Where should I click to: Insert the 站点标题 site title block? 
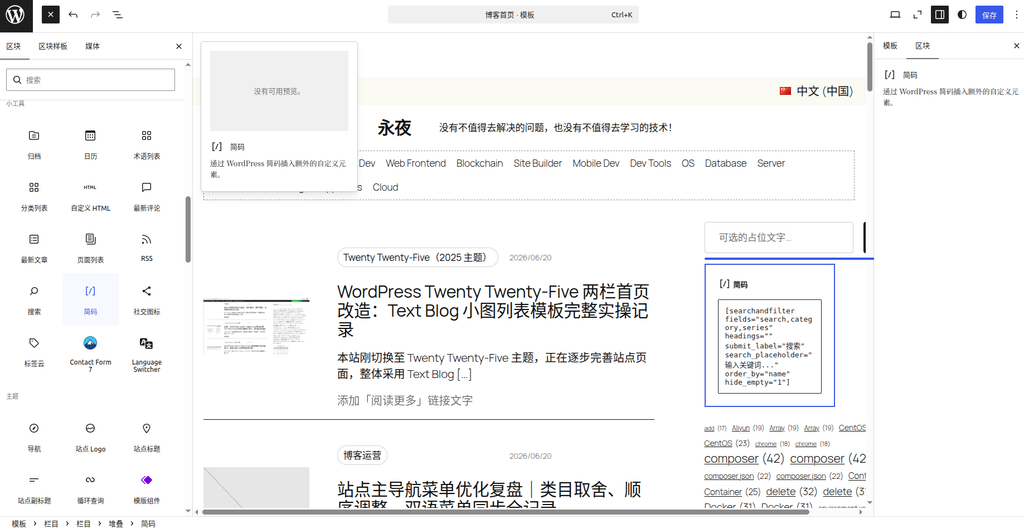(146, 437)
